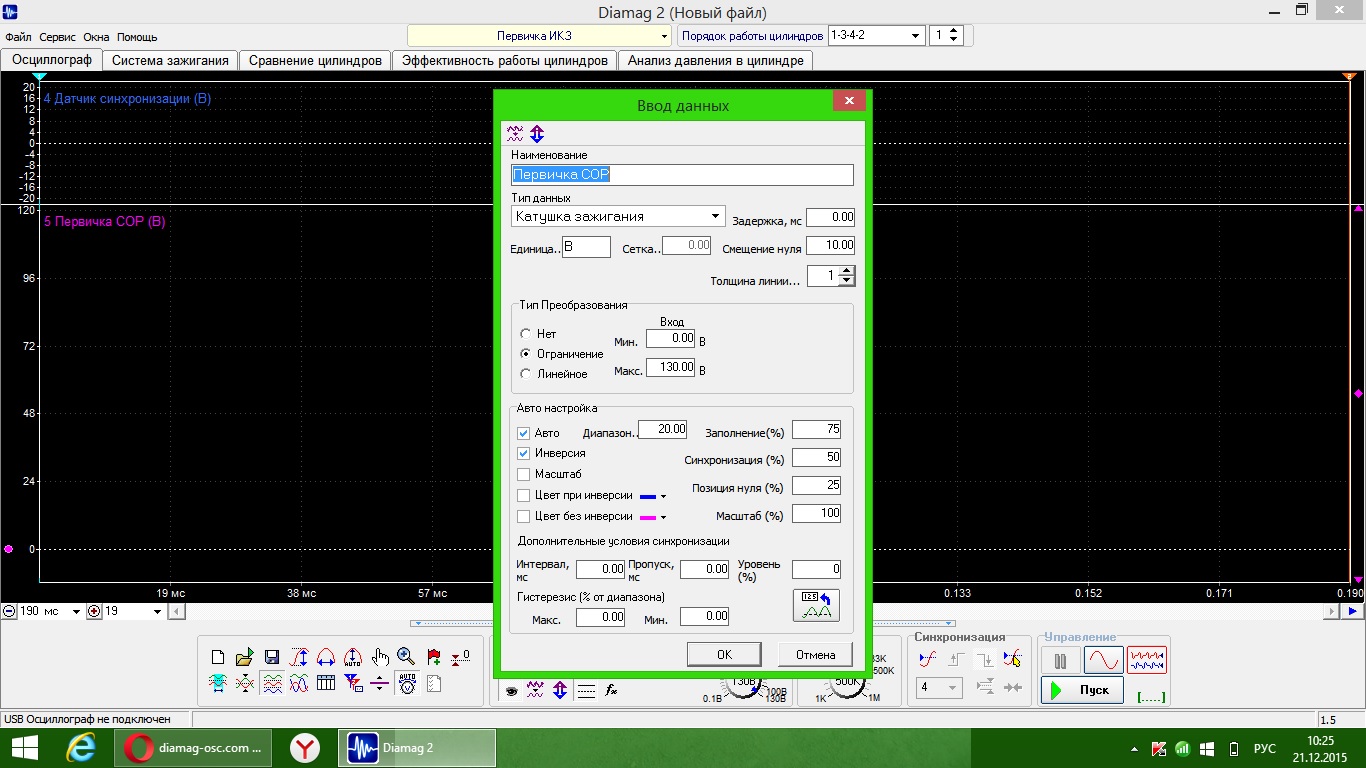Select rising edge synchronization icon
Screen dimensions: 1366x768
pos(956,659)
